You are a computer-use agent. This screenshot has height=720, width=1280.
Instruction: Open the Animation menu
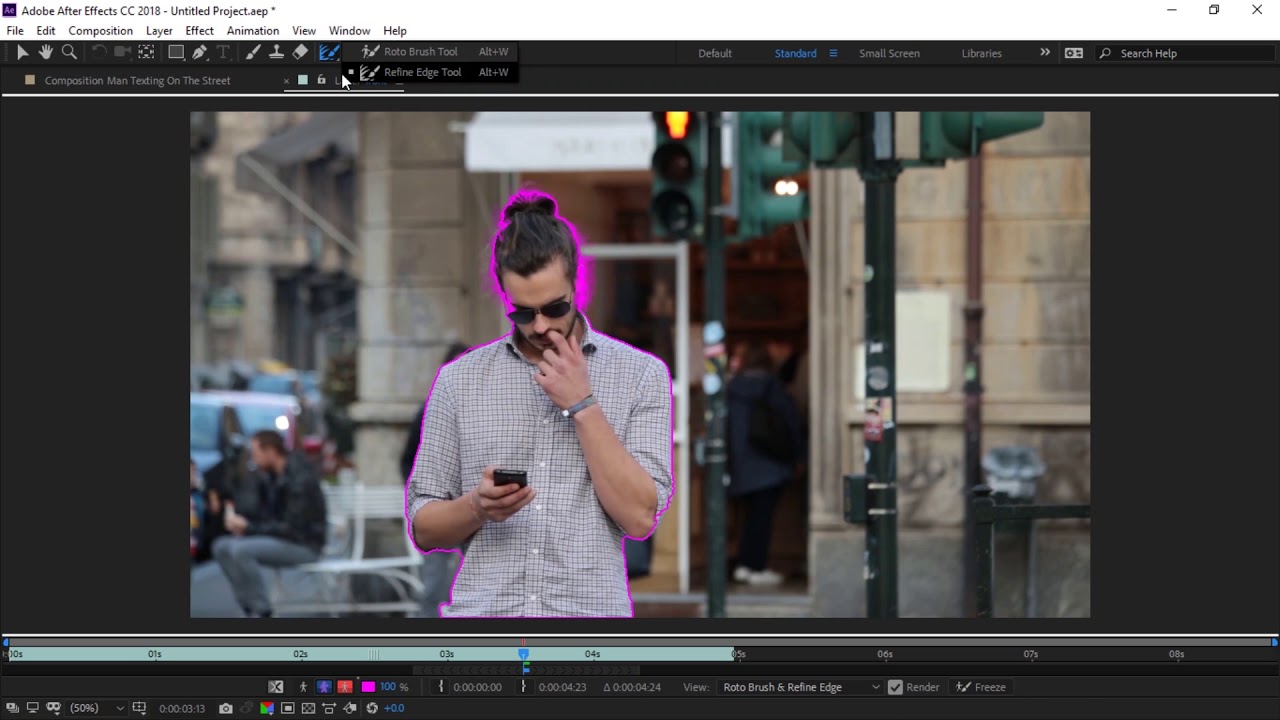tap(252, 31)
